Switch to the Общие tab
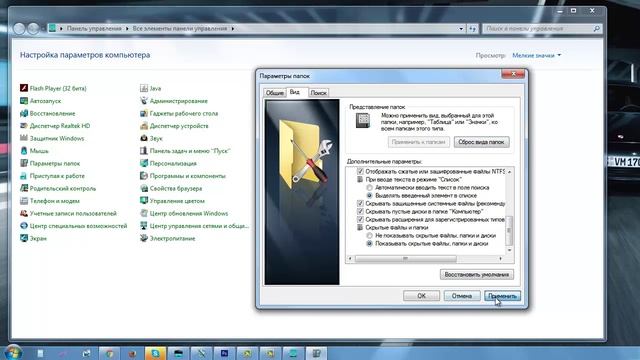The width and height of the screenshot is (640, 360). point(275,93)
